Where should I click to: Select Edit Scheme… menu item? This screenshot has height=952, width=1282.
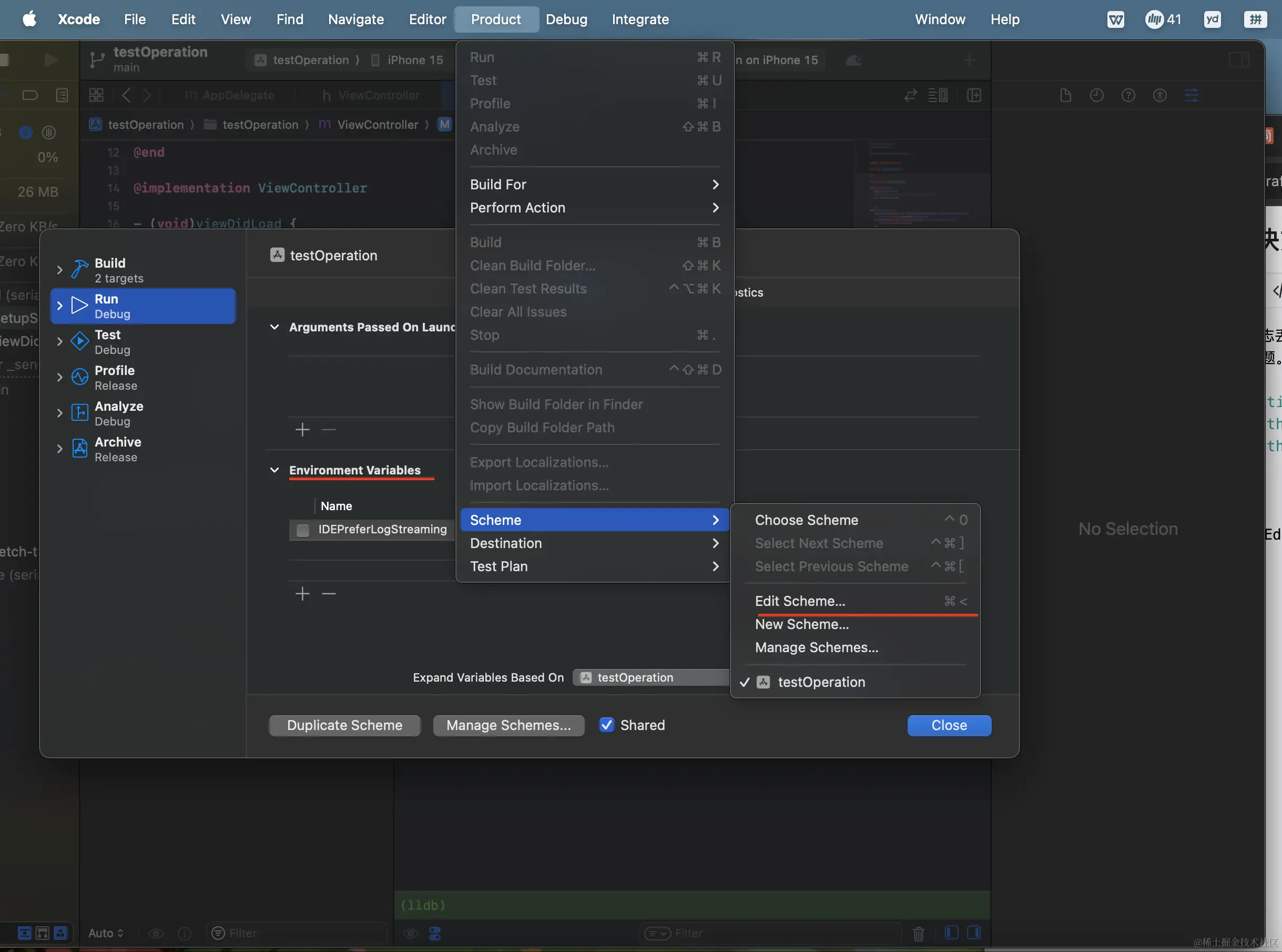[x=855, y=601]
